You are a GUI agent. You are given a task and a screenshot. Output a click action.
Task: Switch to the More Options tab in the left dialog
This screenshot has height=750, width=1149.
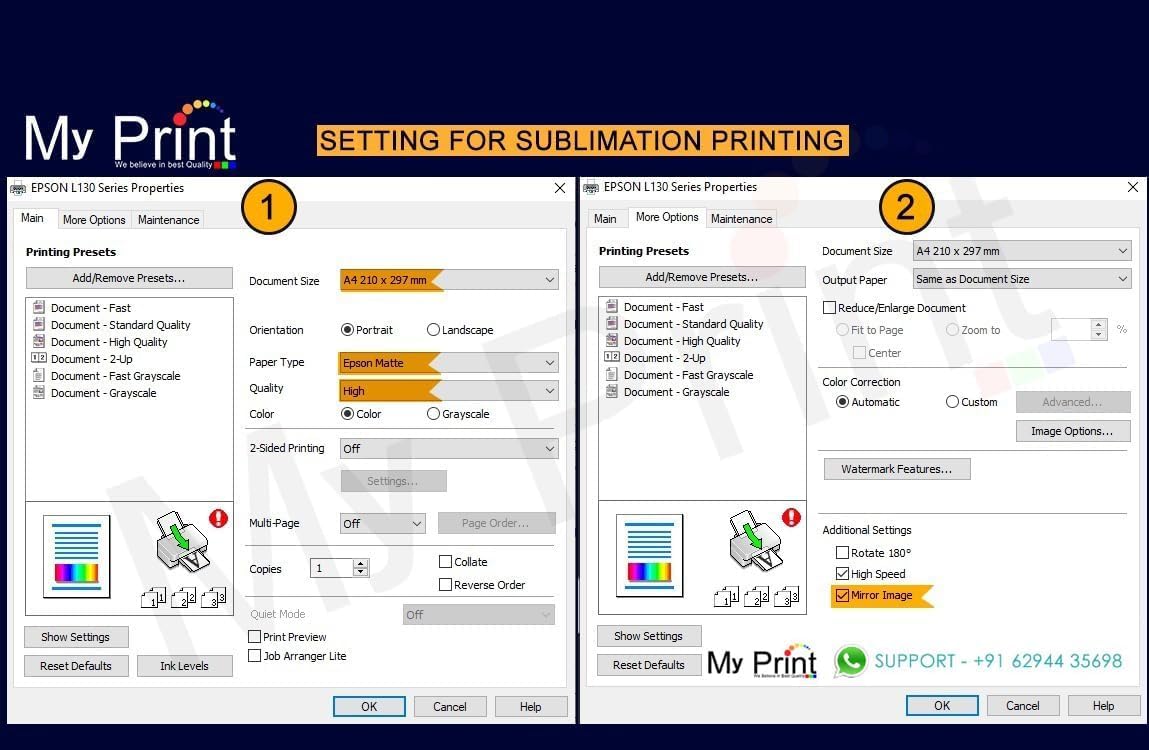click(x=94, y=219)
